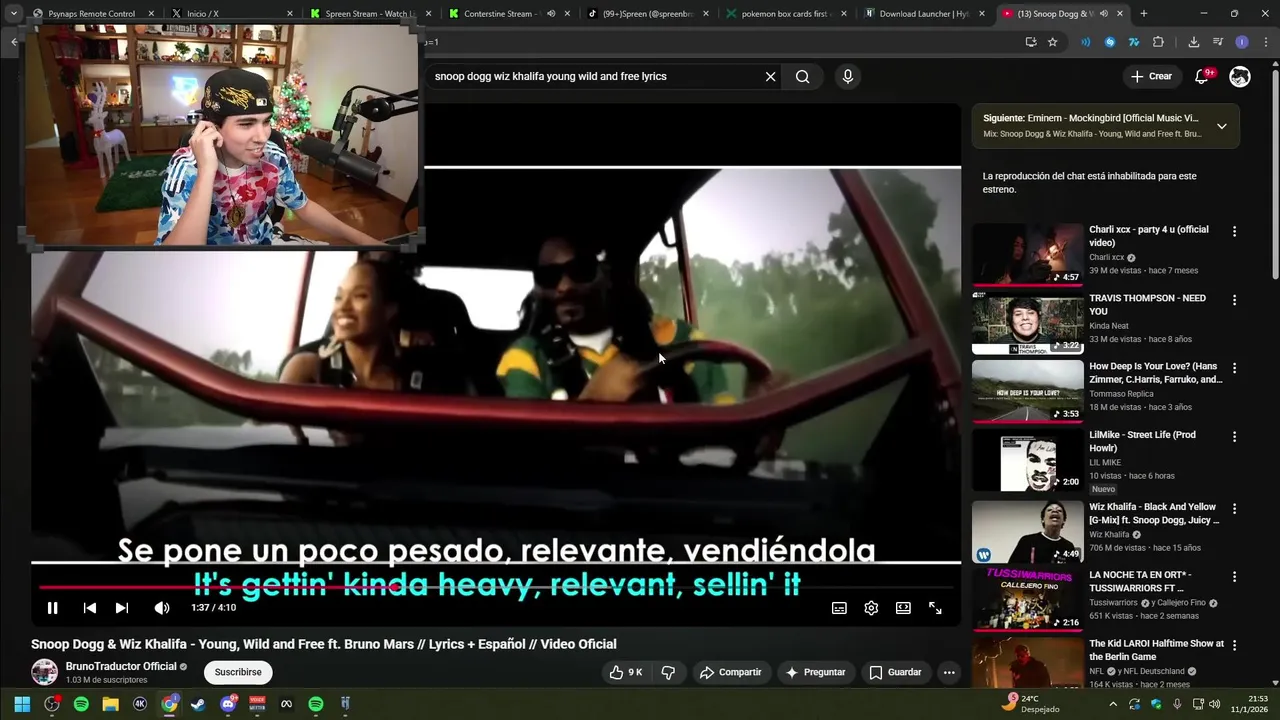
Task: Open TRAVIS THOMPSON - NEED YOU video title
Action: tap(1147, 304)
